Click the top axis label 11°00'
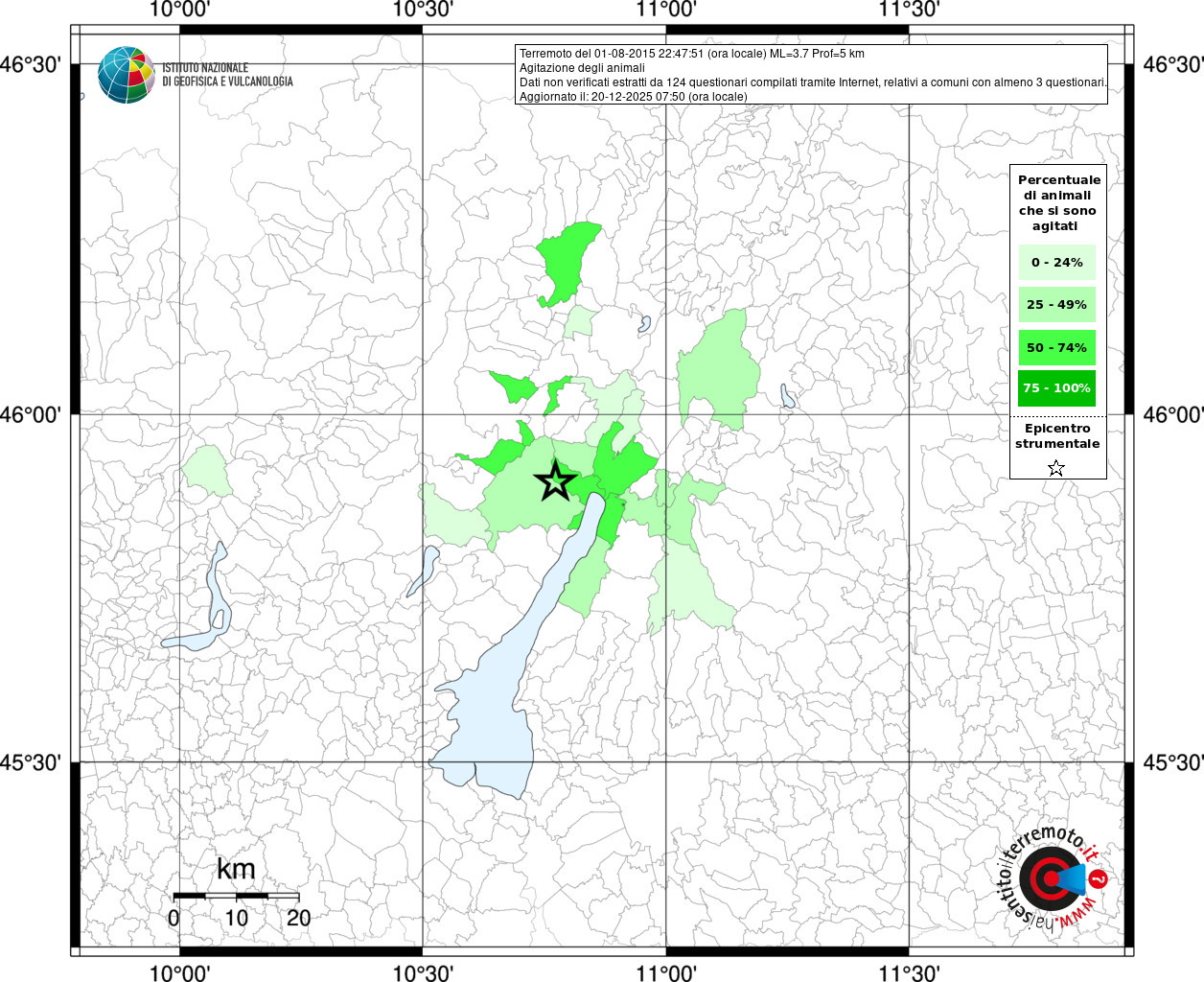This screenshot has height=982, width=1204. tap(665, 10)
